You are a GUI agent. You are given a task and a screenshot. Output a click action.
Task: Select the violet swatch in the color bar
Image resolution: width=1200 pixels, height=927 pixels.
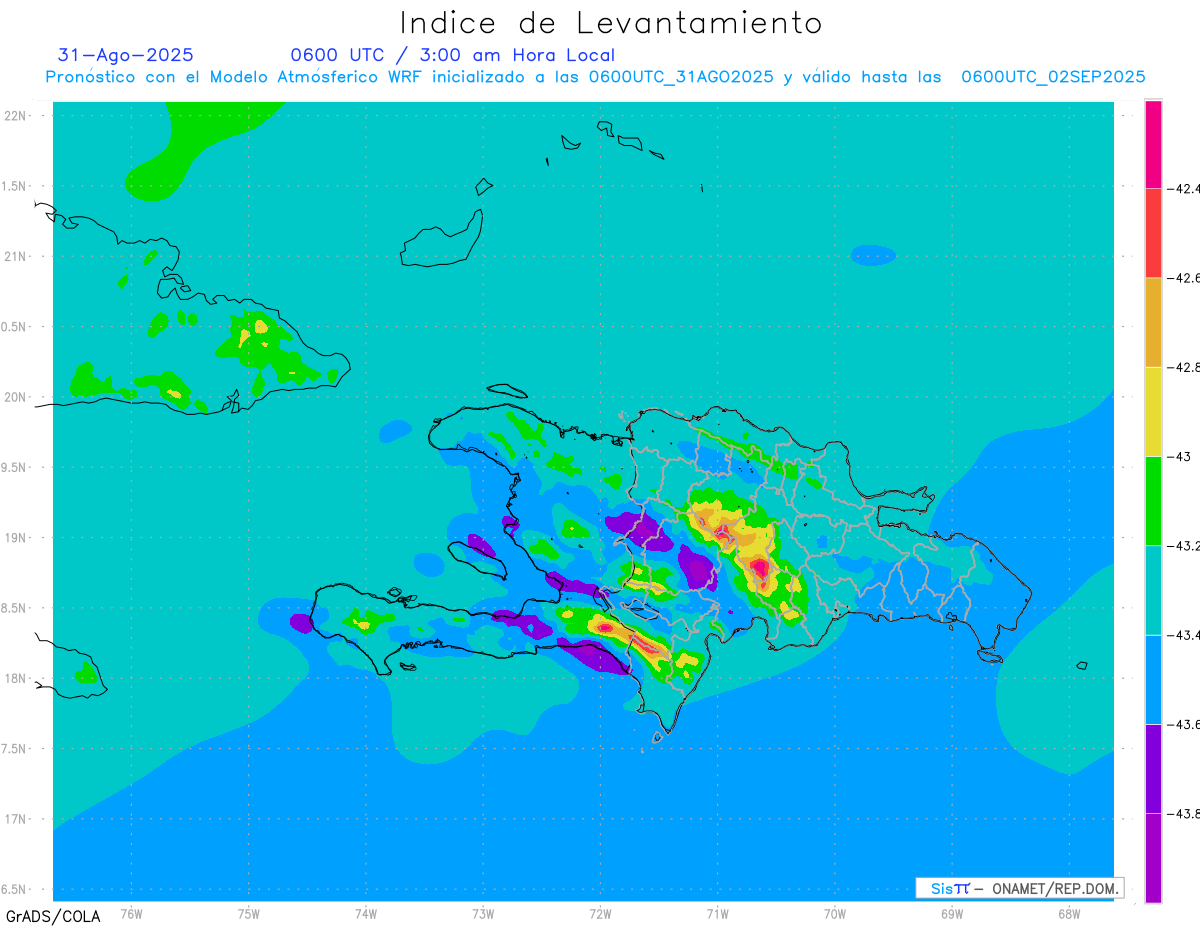[1153, 768]
